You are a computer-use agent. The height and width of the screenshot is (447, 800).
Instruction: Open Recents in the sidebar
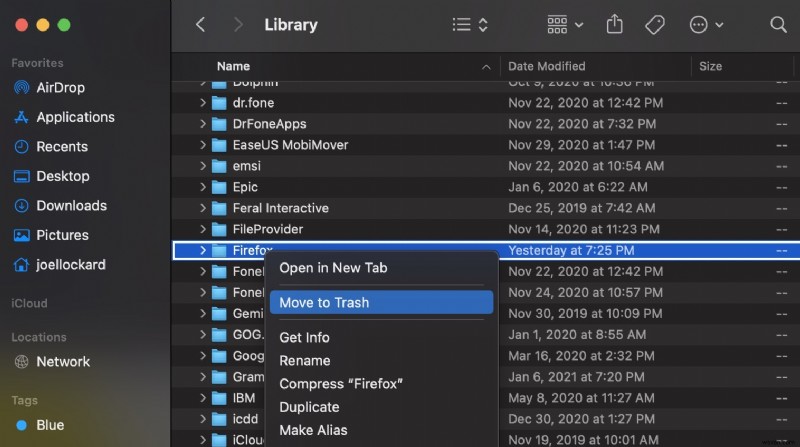[x=62, y=146]
